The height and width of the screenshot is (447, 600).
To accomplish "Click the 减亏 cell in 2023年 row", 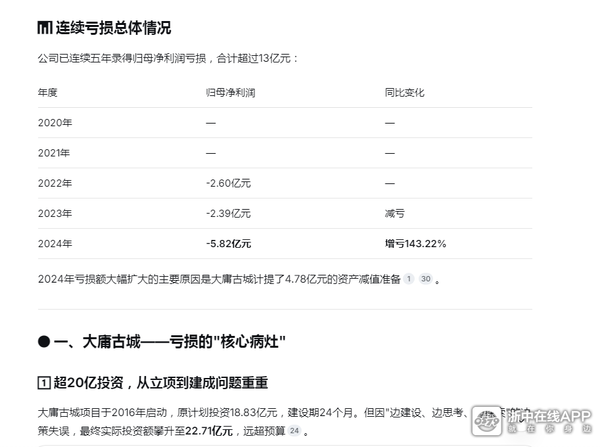I will click(395, 213).
